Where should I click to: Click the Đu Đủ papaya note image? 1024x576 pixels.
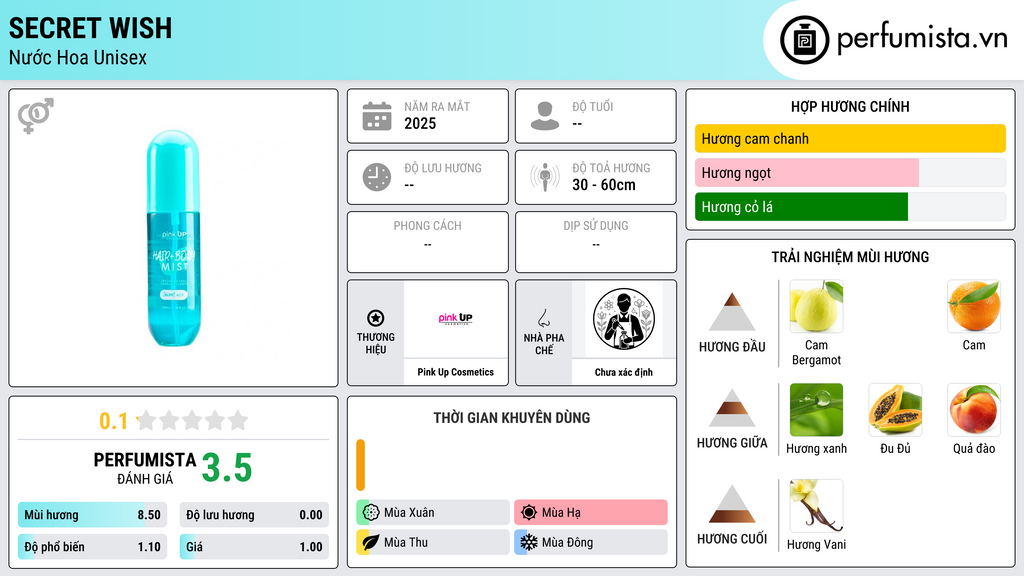coord(895,409)
